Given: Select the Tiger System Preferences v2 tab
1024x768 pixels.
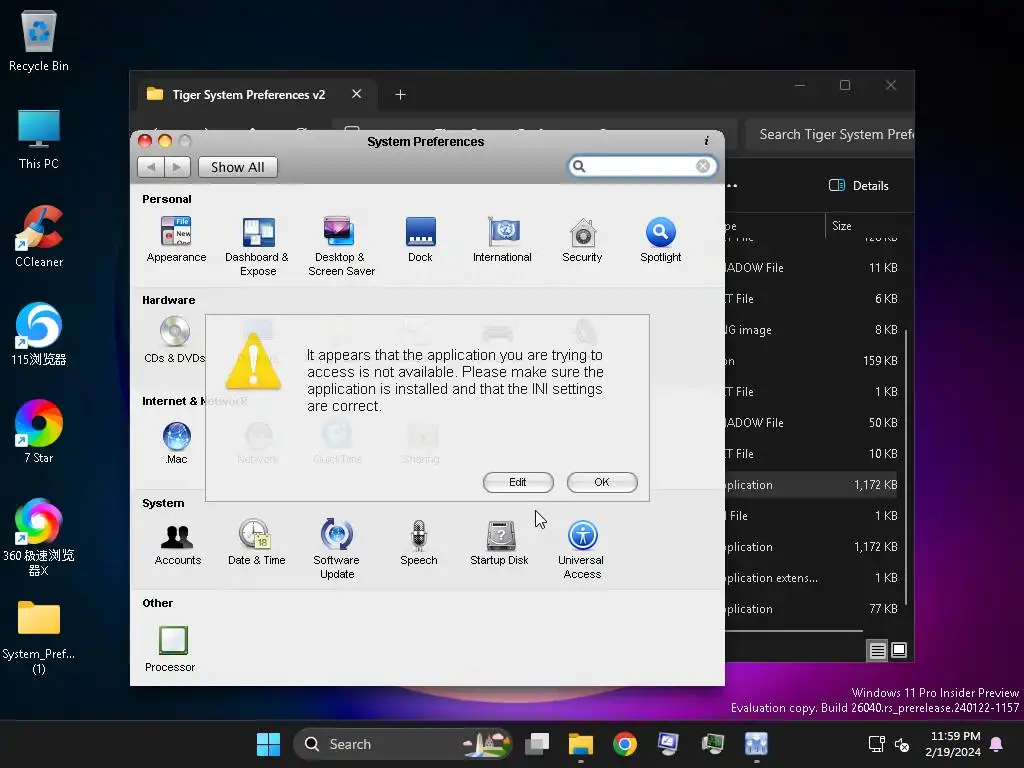Looking at the screenshot, I should (x=248, y=95).
